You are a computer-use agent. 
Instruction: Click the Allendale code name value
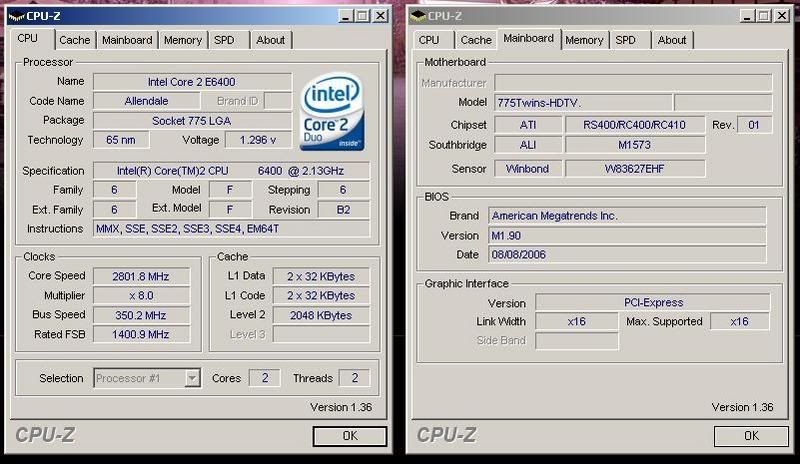pyautogui.click(x=146, y=101)
